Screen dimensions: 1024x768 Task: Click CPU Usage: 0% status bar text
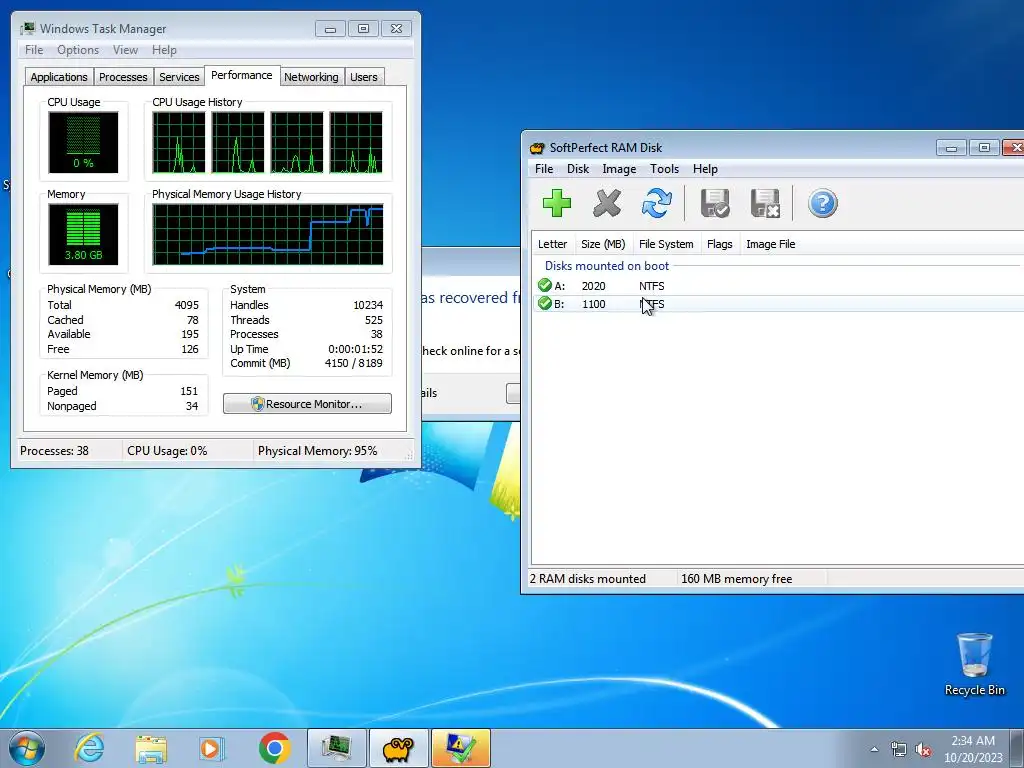[167, 451]
